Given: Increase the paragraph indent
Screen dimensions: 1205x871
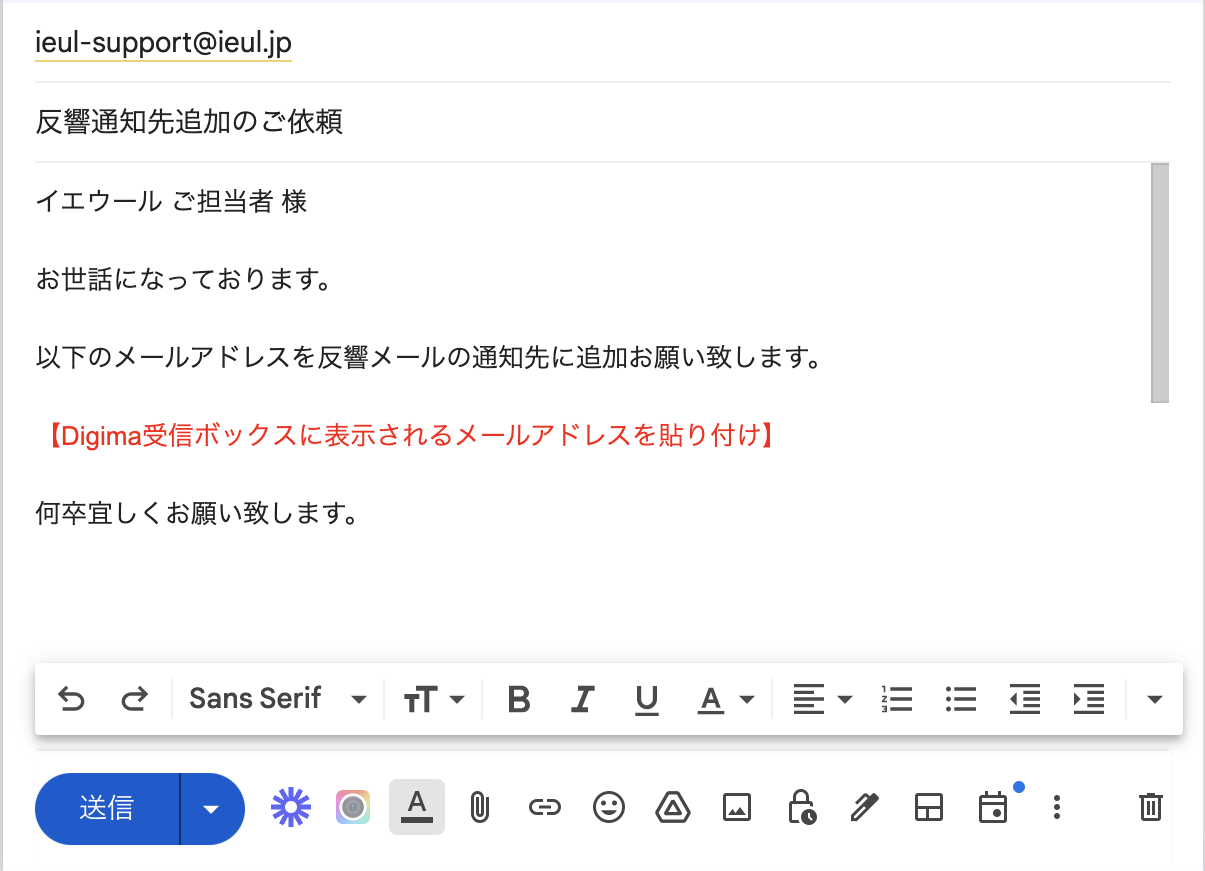Looking at the screenshot, I should [x=1088, y=698].
